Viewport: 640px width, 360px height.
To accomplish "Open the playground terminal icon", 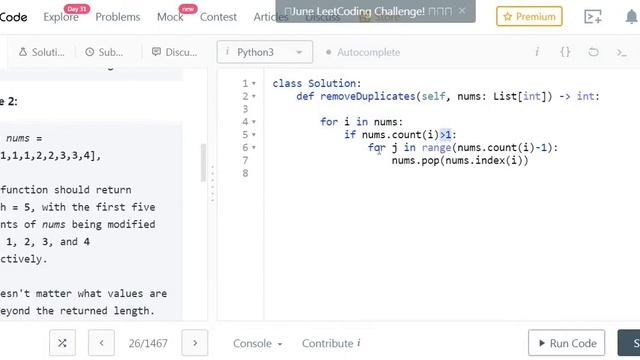I will pos(593,17).
